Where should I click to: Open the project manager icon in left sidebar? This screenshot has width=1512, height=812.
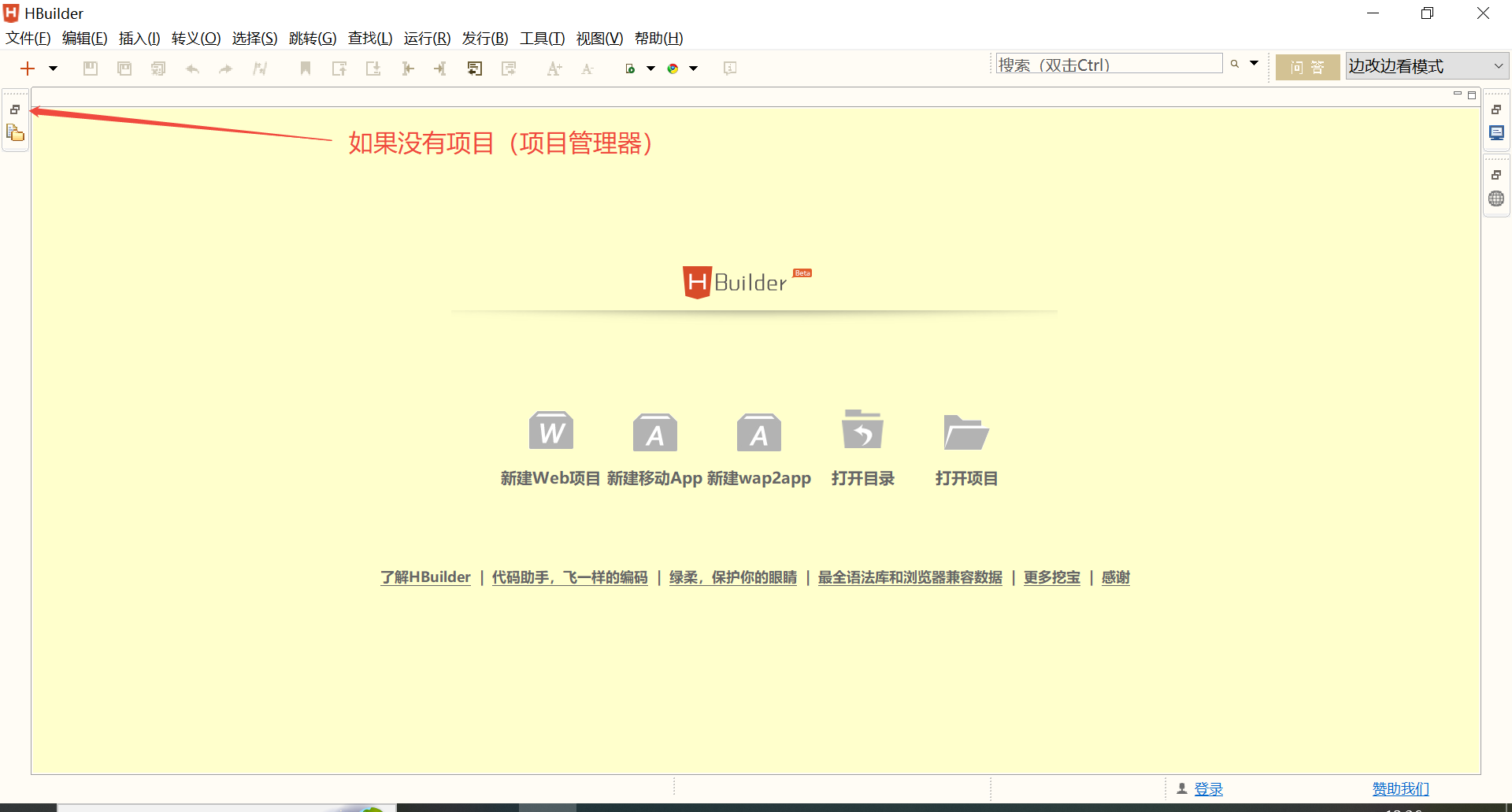coord(15,132)
